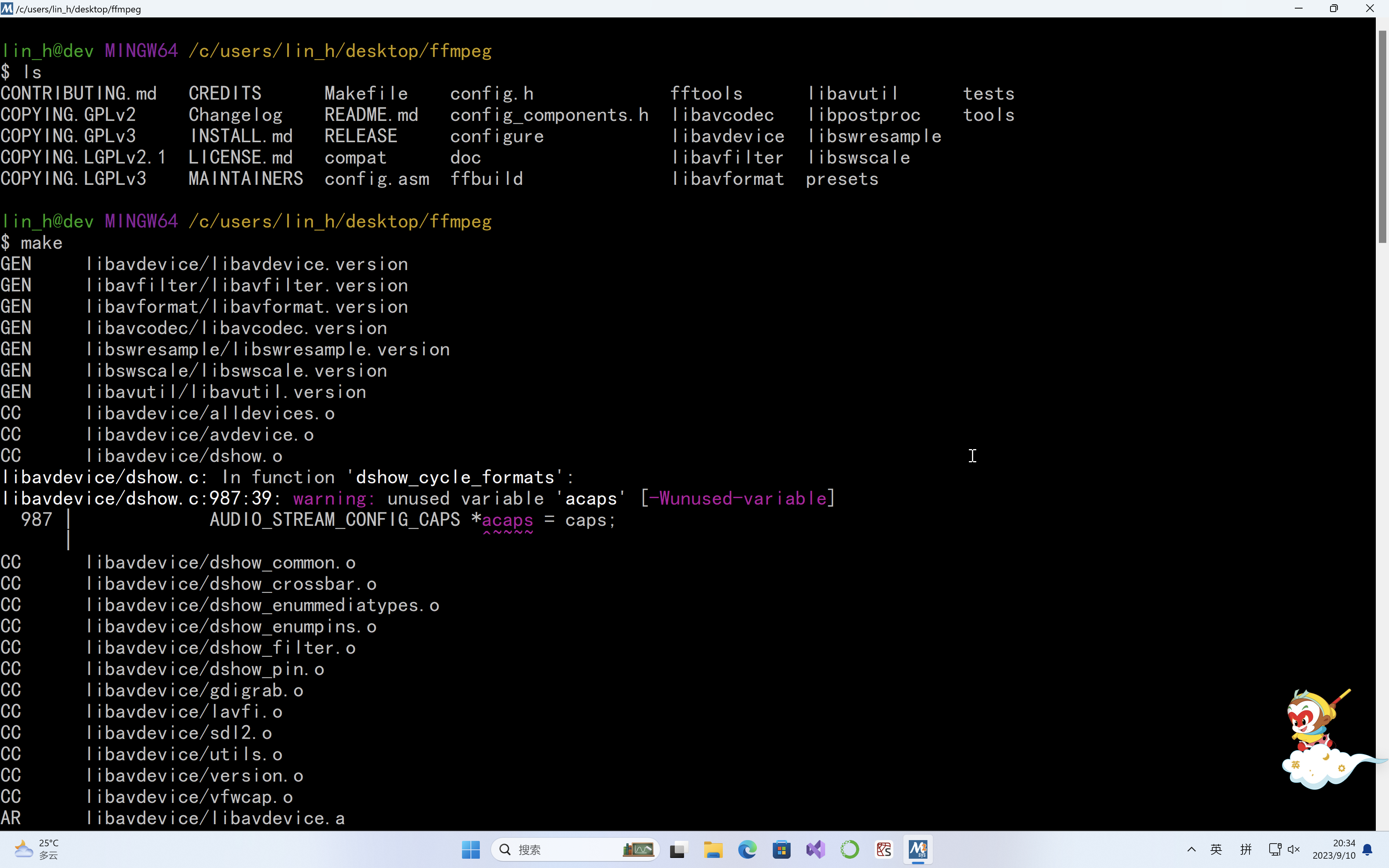Image resolution: width=1389 pixels, height=868 pixels.
Task: Open the red S spider-web app icon
Action: coord(884,849)
